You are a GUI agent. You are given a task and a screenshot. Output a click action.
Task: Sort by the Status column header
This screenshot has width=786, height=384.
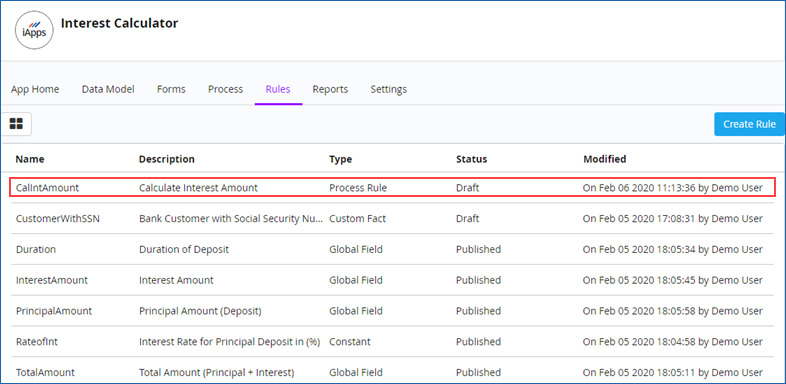coord(471,159)
